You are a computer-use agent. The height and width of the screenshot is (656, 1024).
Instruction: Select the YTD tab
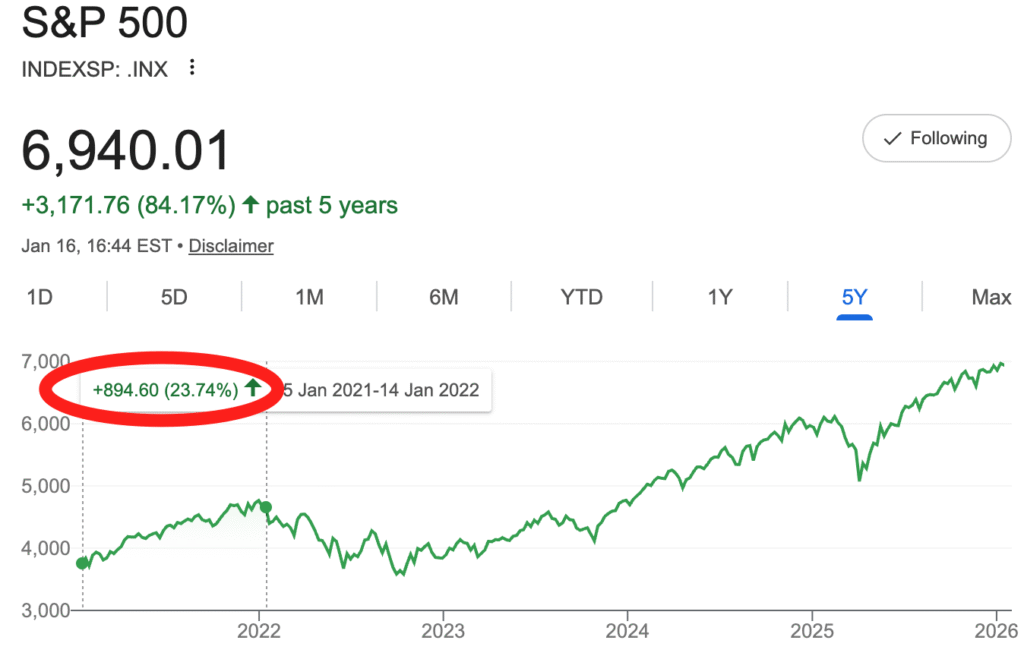[581, 297]
